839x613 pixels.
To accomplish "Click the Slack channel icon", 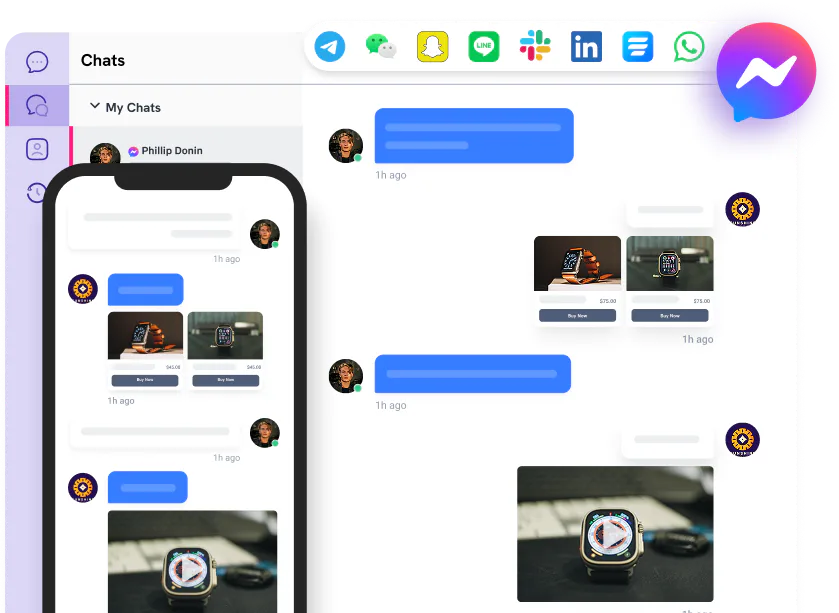I will [535, 46].
